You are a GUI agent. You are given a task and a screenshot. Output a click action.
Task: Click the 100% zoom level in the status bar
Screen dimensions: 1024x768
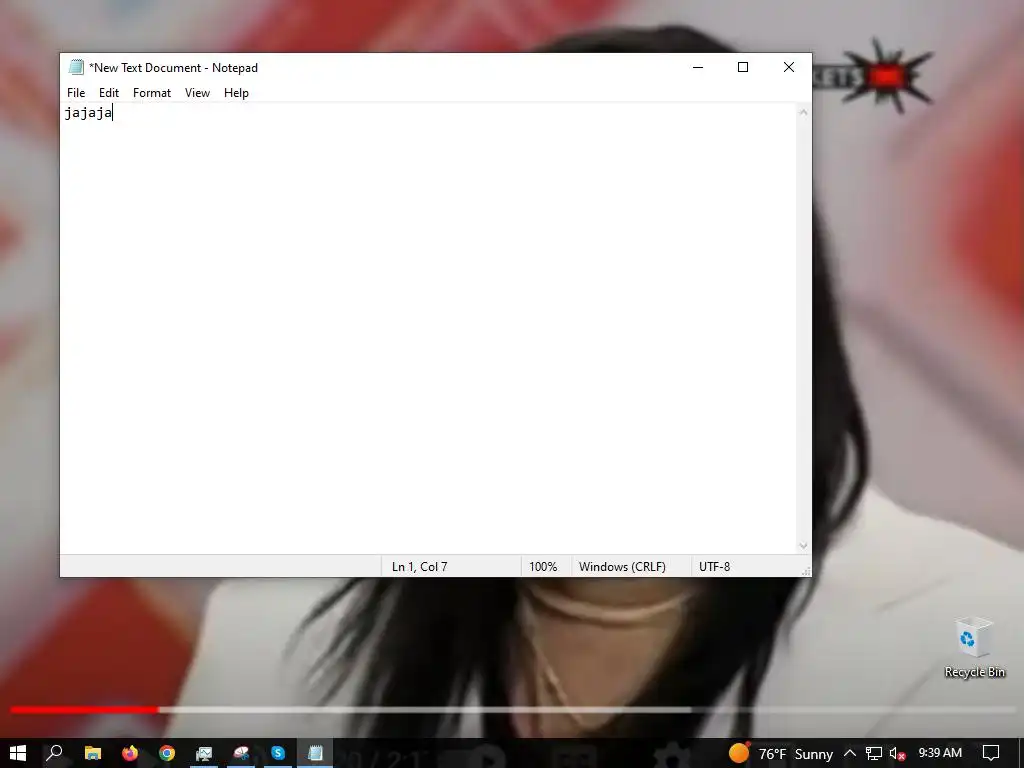(543, 566)
